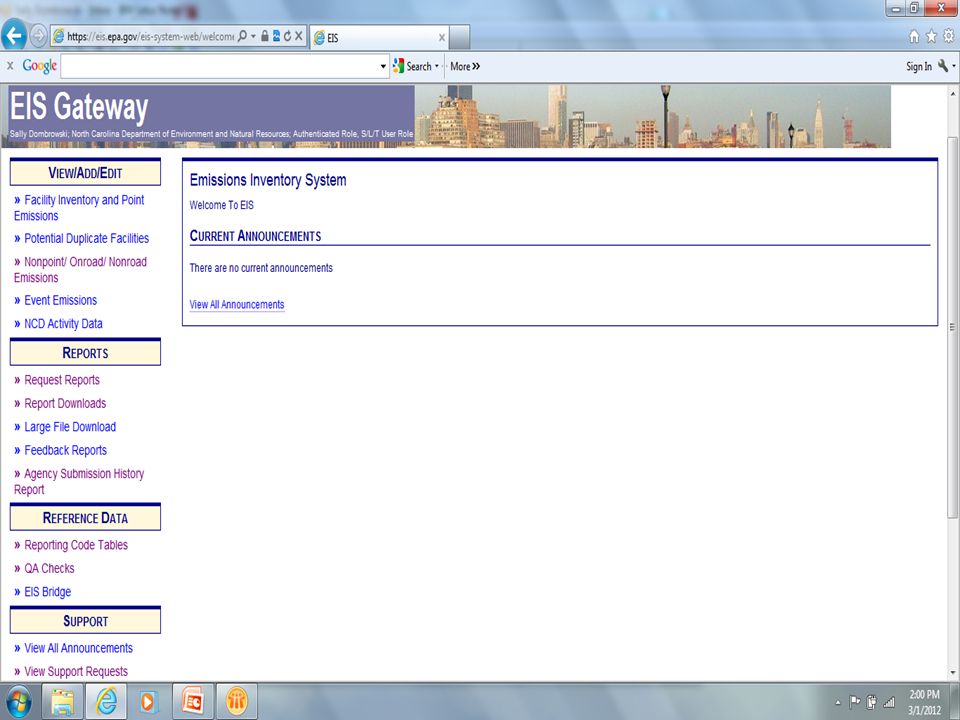
Task: Open the Search button's dropdown arrow
Action: [437, 66]
